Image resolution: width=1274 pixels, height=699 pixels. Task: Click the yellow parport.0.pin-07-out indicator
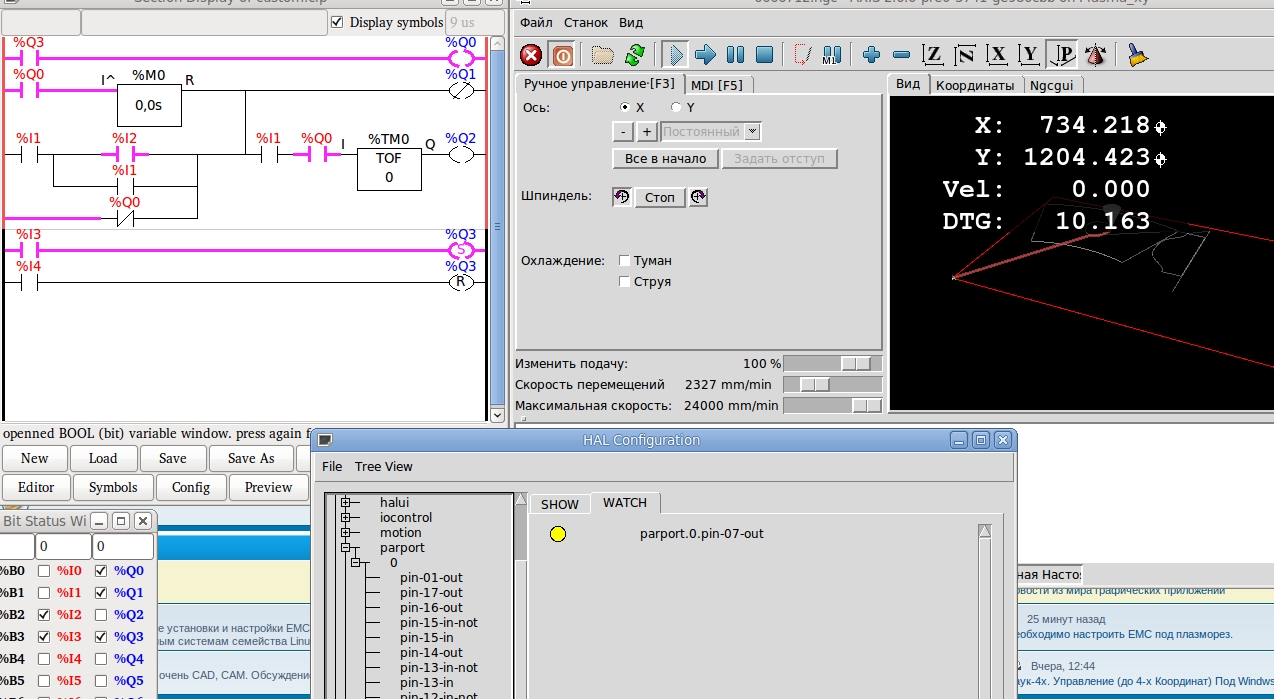point(558,534)
